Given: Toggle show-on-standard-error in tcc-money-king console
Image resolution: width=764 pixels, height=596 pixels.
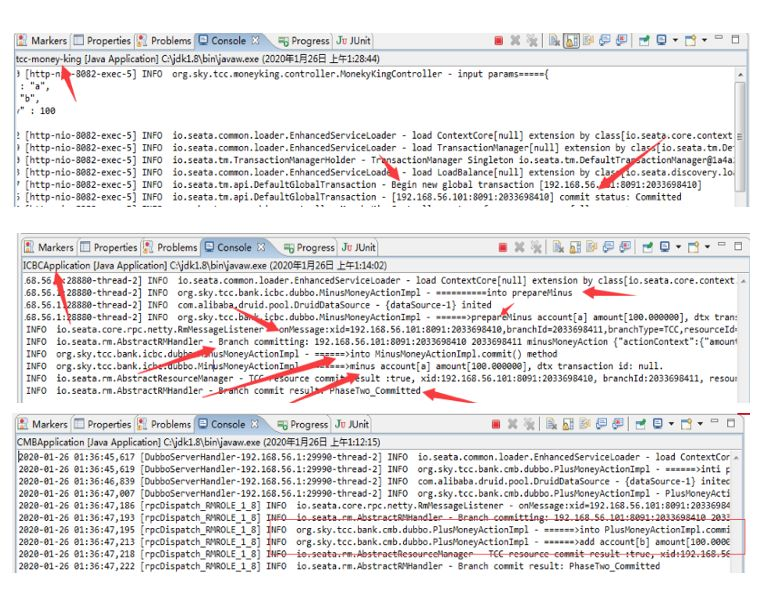Looking at the screenshot, I should coord(621,40).
